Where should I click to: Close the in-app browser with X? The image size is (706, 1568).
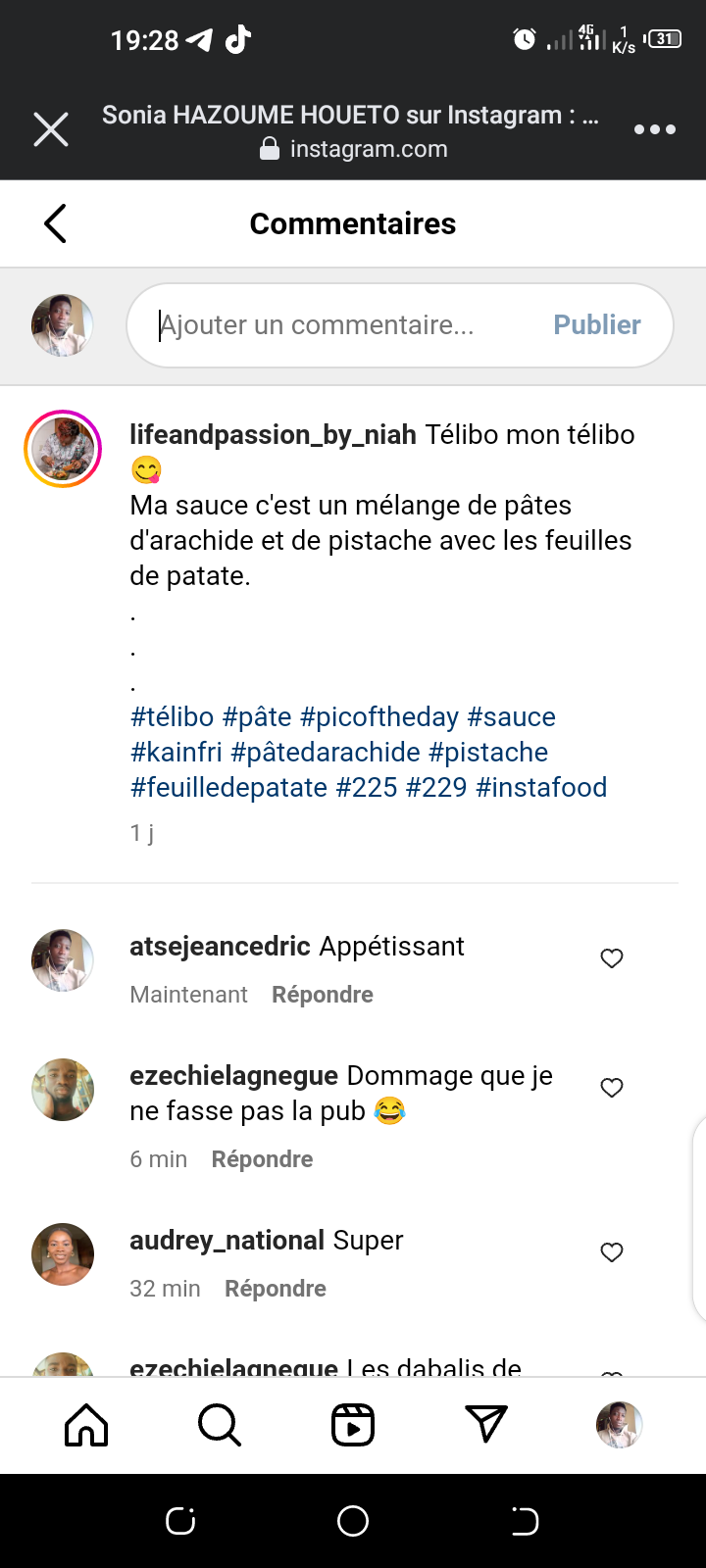tap(51, 129)
